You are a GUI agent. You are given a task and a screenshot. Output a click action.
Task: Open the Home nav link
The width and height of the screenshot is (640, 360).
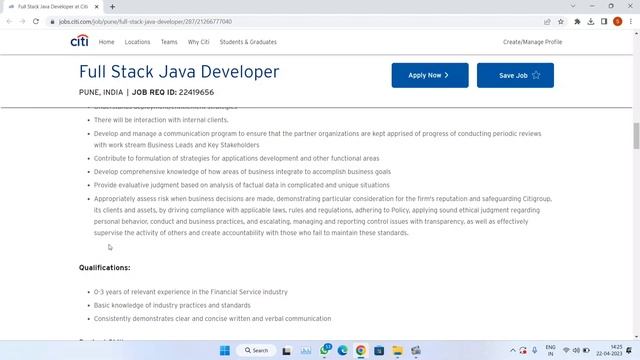107,42
